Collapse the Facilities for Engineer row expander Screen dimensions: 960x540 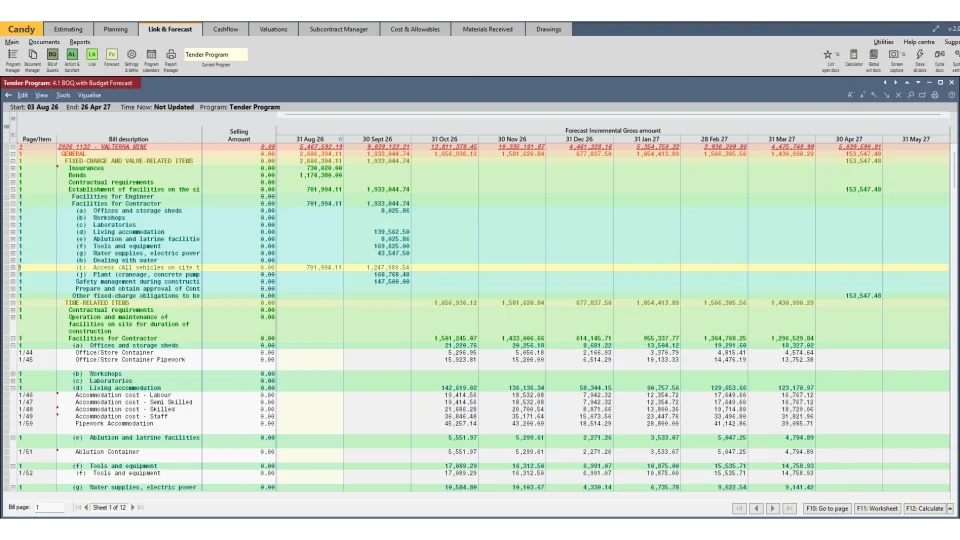pos(13,197)
